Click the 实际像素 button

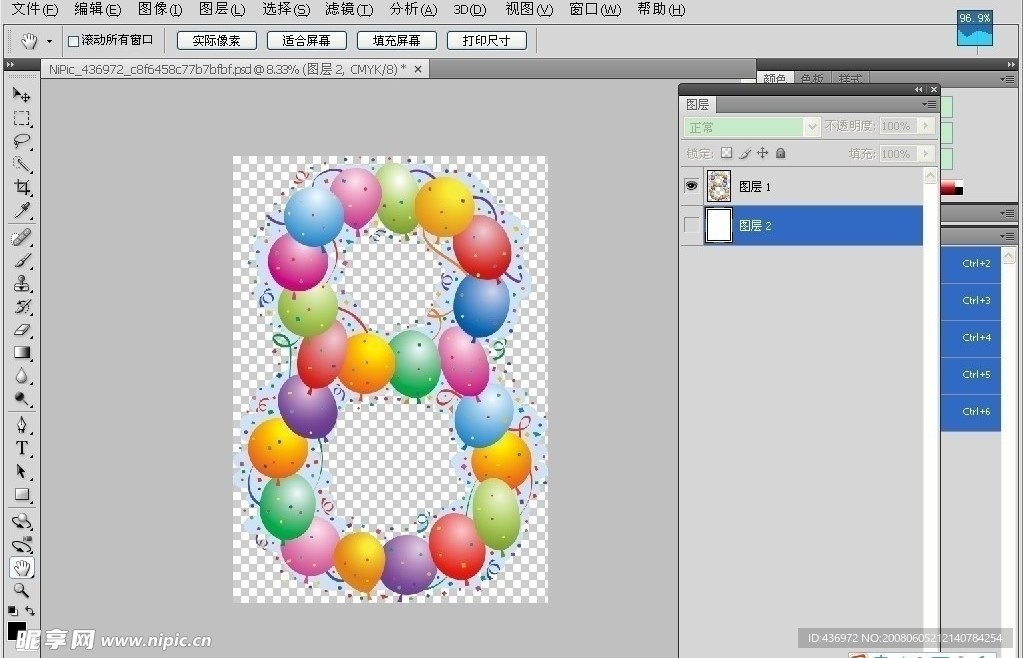[217, 40]
